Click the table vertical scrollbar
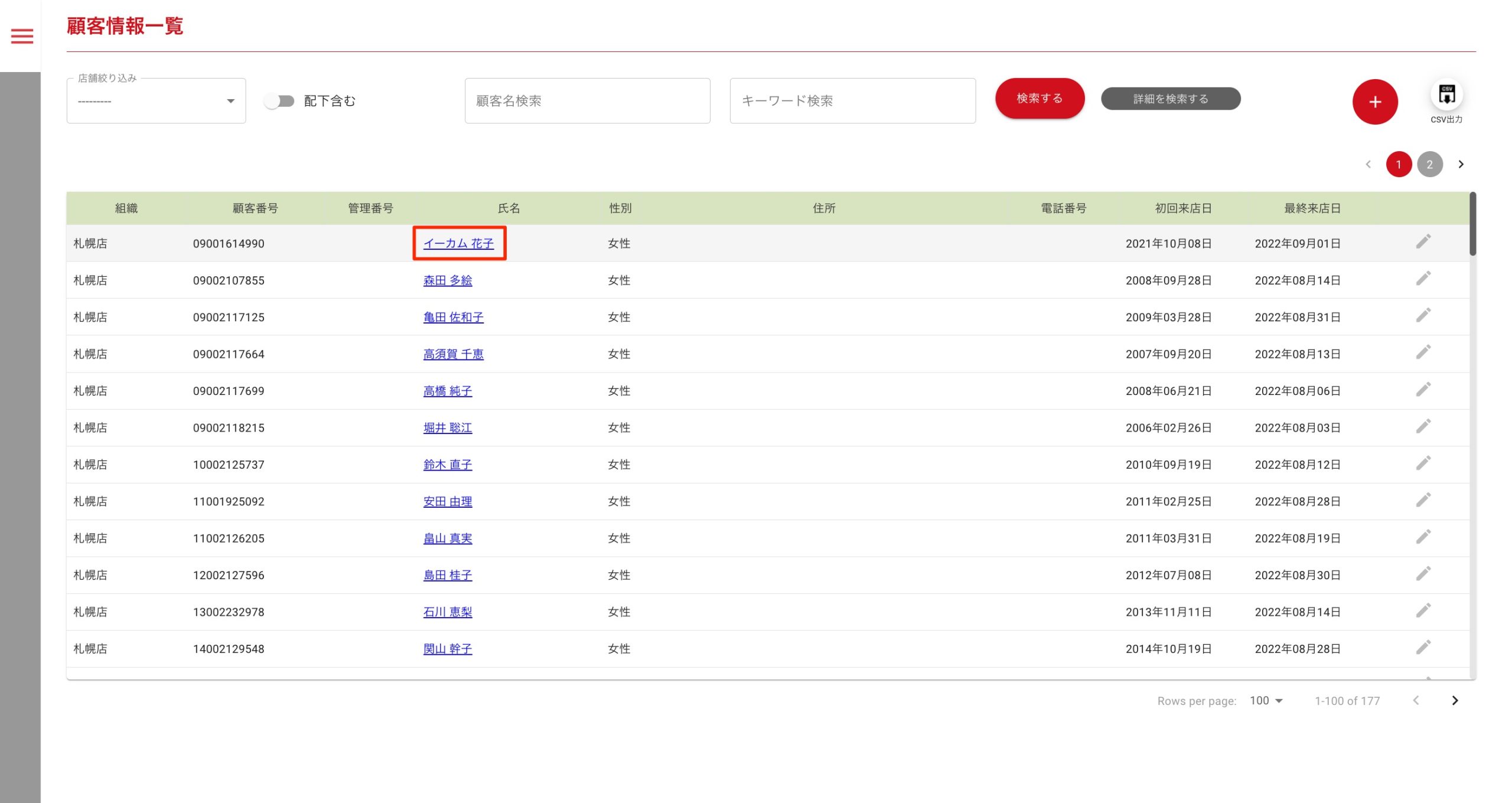Image resolution: width=1512 pixels, height=803 pixels. 1472,224
